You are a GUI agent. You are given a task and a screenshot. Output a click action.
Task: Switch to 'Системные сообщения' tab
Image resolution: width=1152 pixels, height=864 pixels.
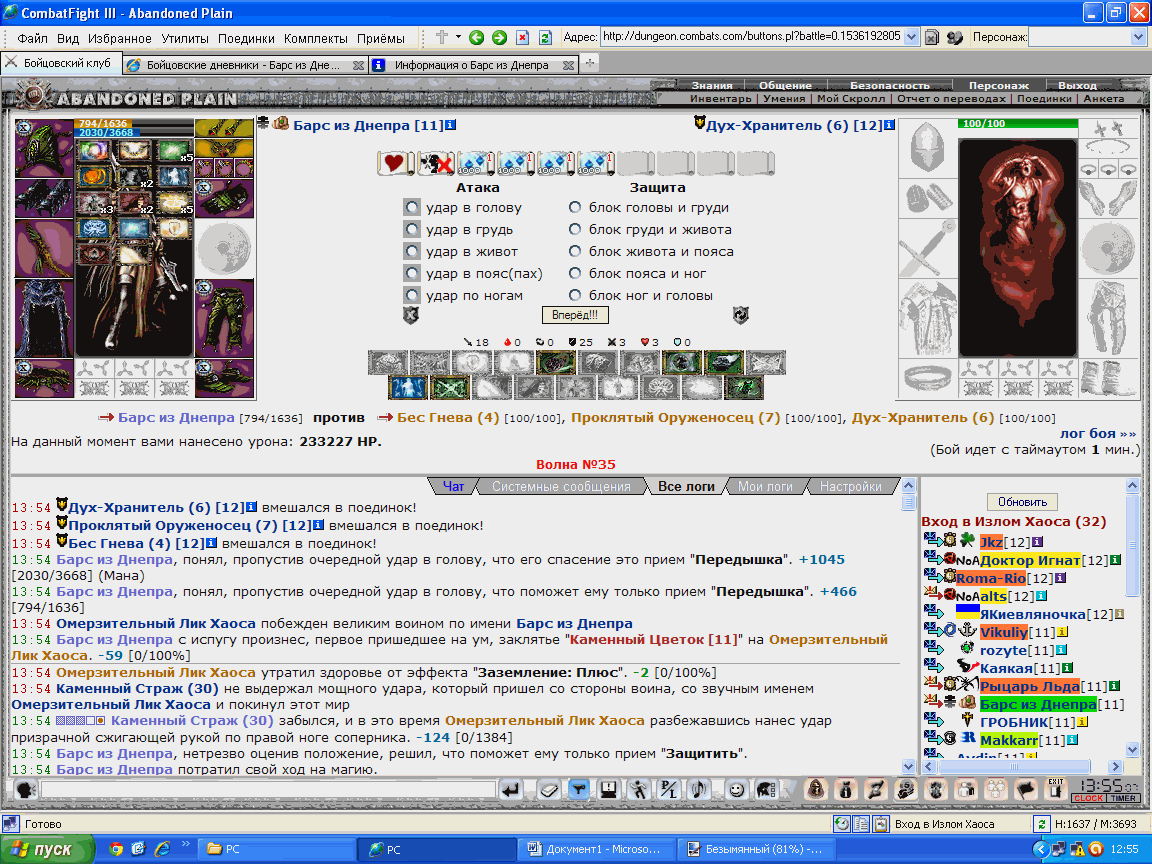coord(561,486)
